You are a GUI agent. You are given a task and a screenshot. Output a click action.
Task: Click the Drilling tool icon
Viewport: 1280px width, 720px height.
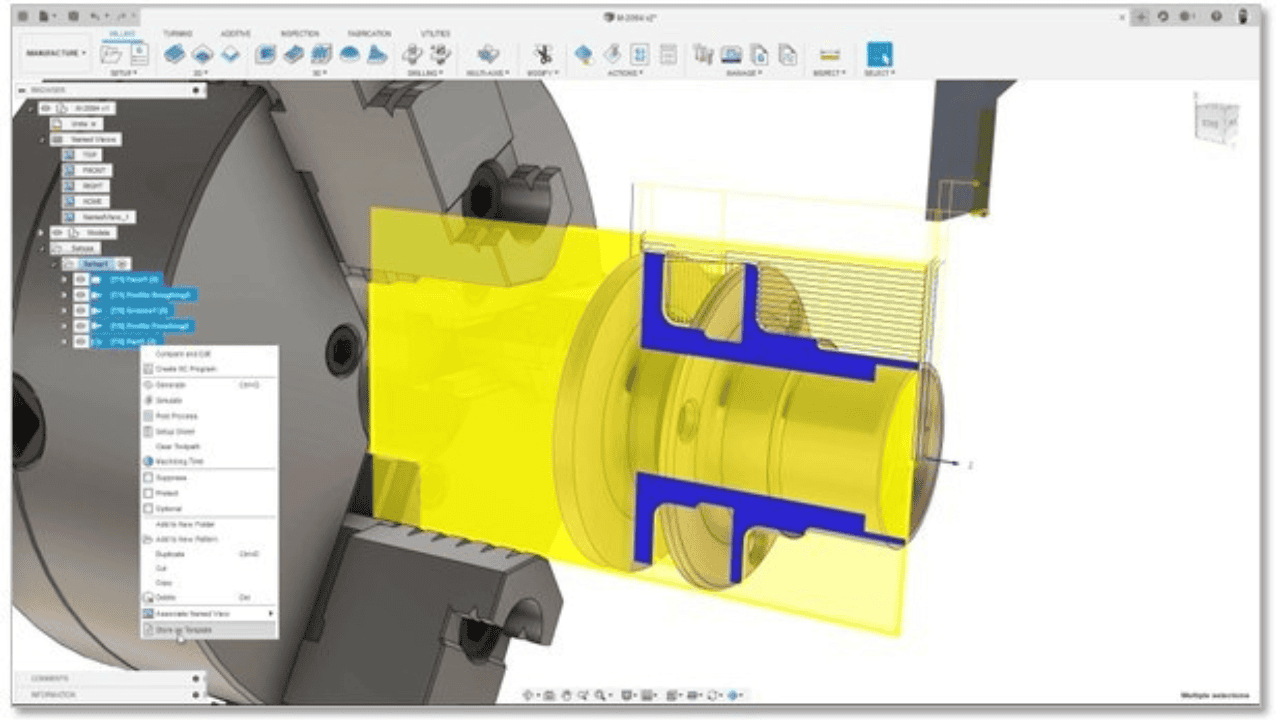point(412,54)
